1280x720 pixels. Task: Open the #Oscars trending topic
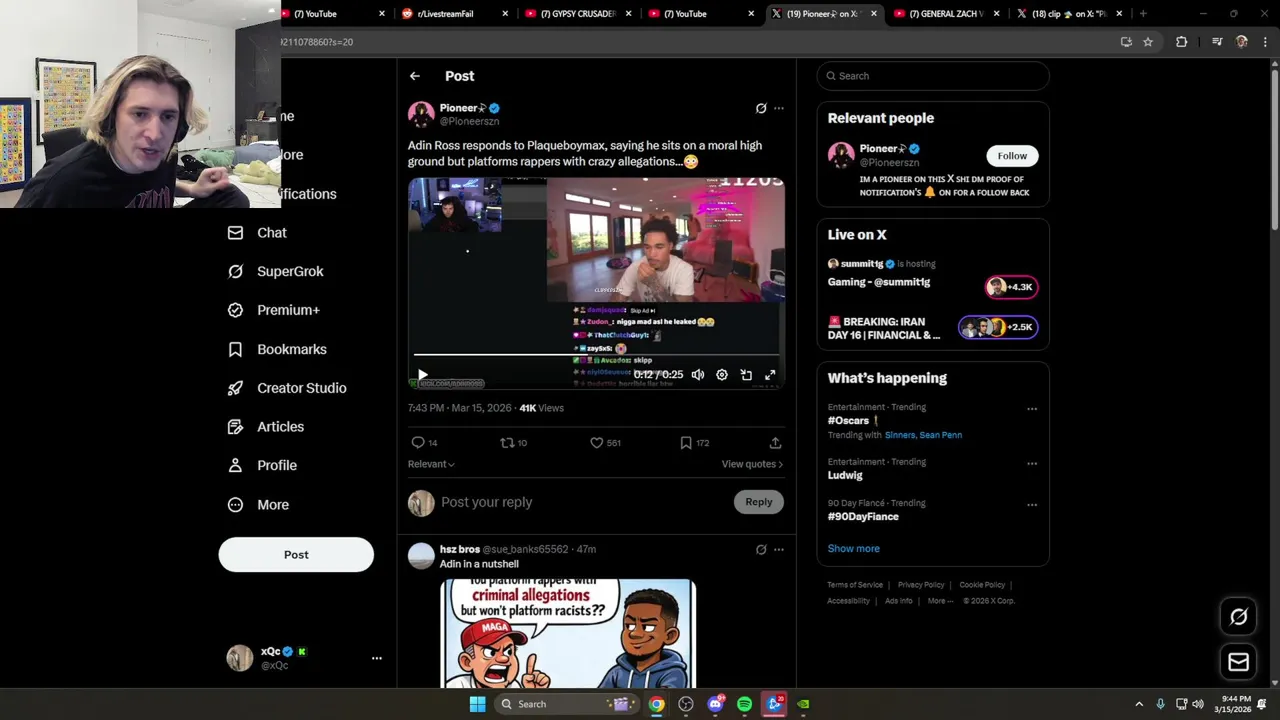848,421
